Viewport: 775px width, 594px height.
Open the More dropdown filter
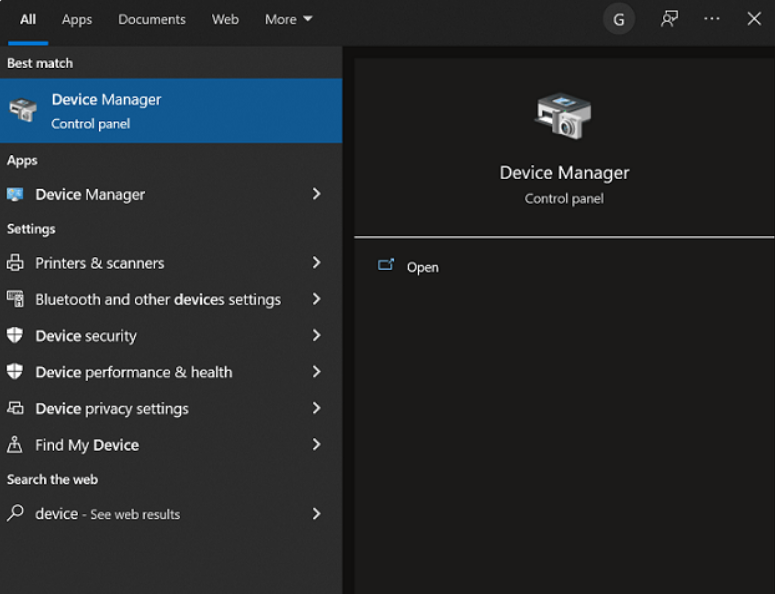tap(288, 19)
